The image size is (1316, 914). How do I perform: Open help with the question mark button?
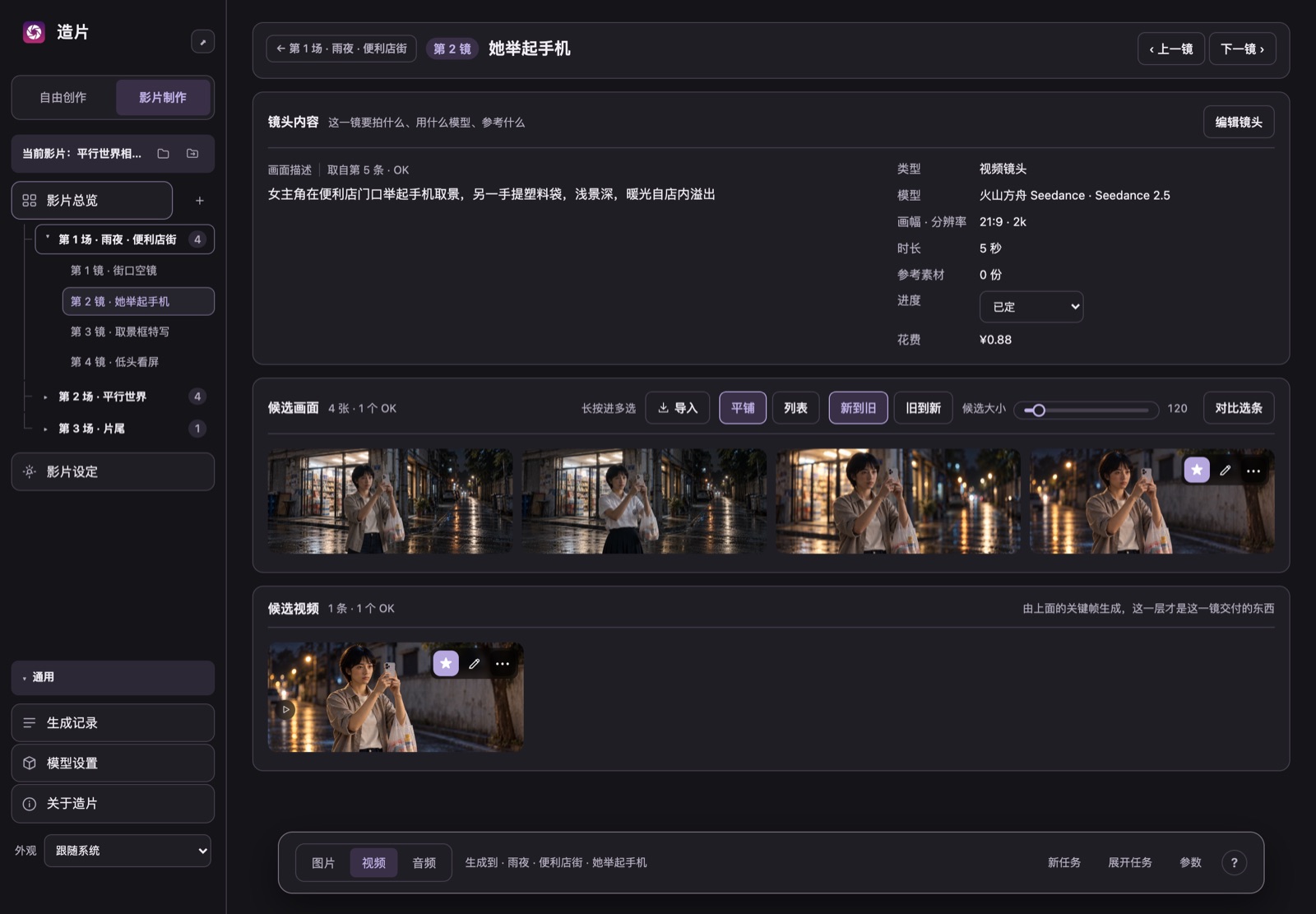1234,862
